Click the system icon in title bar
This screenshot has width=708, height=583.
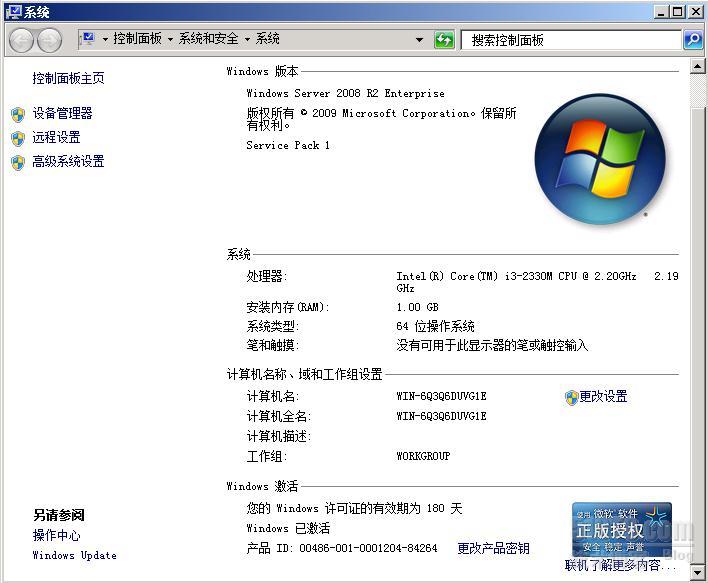tap(15, 12)
